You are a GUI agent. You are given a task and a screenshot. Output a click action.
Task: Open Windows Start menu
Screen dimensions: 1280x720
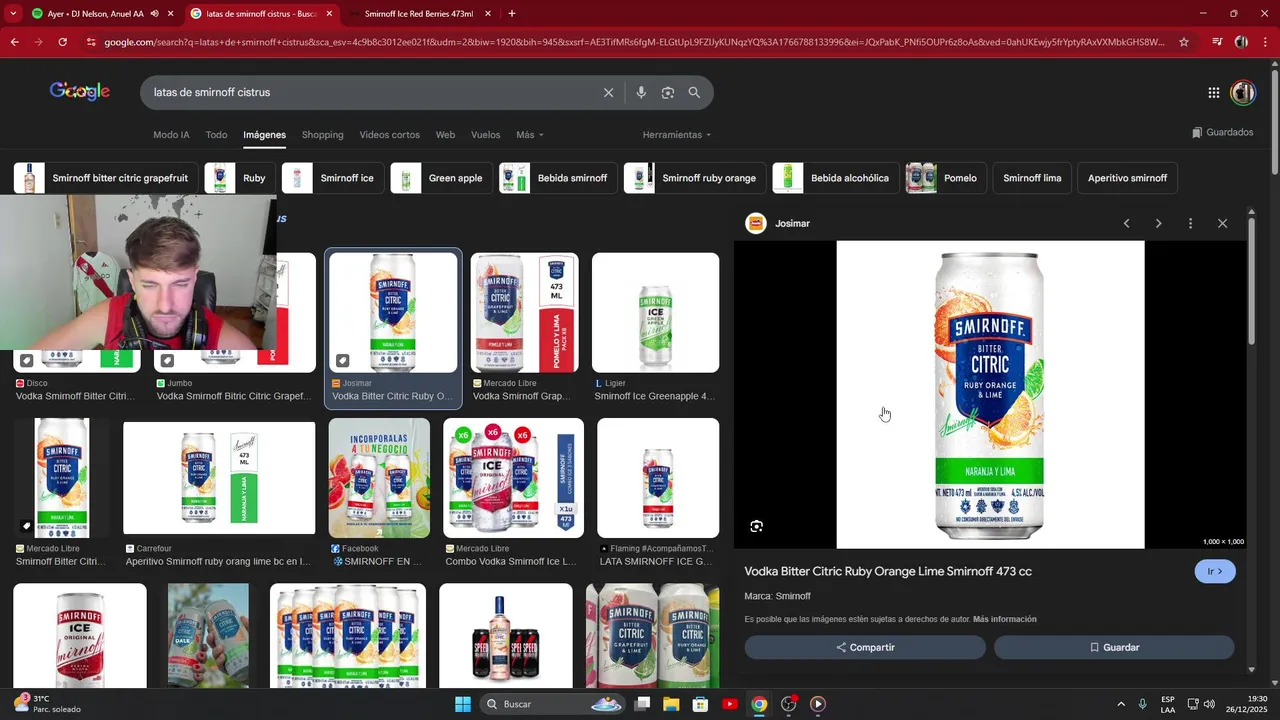[x=463, y=704]
